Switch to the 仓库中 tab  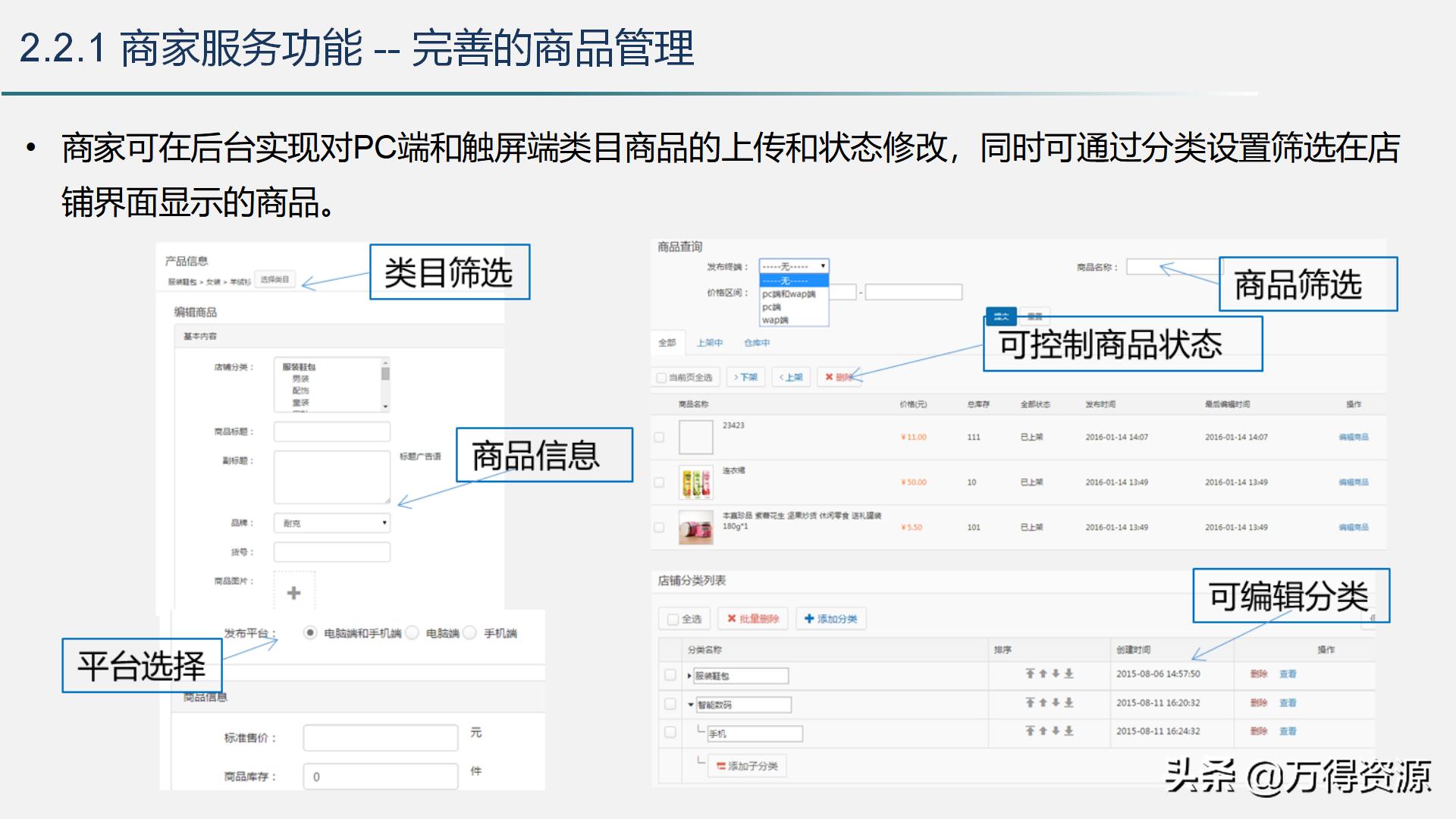(757, 343)
